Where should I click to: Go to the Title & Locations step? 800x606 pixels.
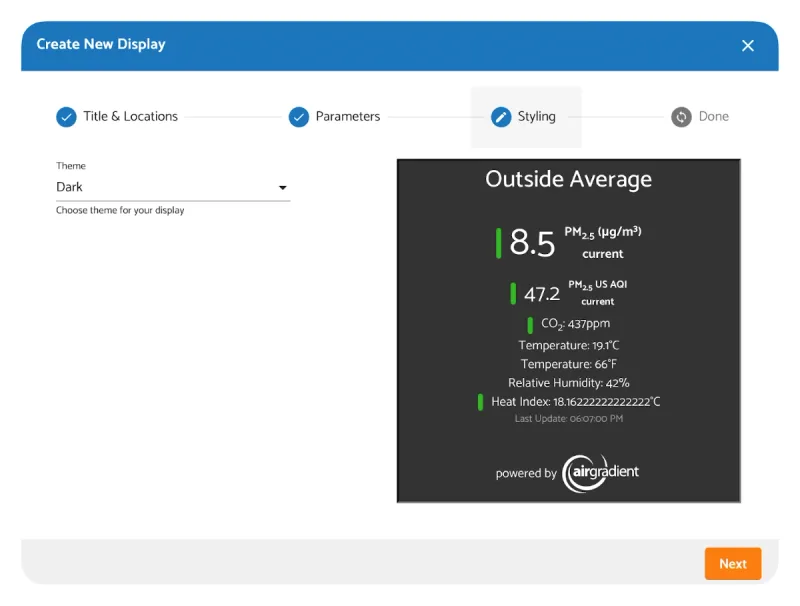pyautogui.click(x=130, y=117)
